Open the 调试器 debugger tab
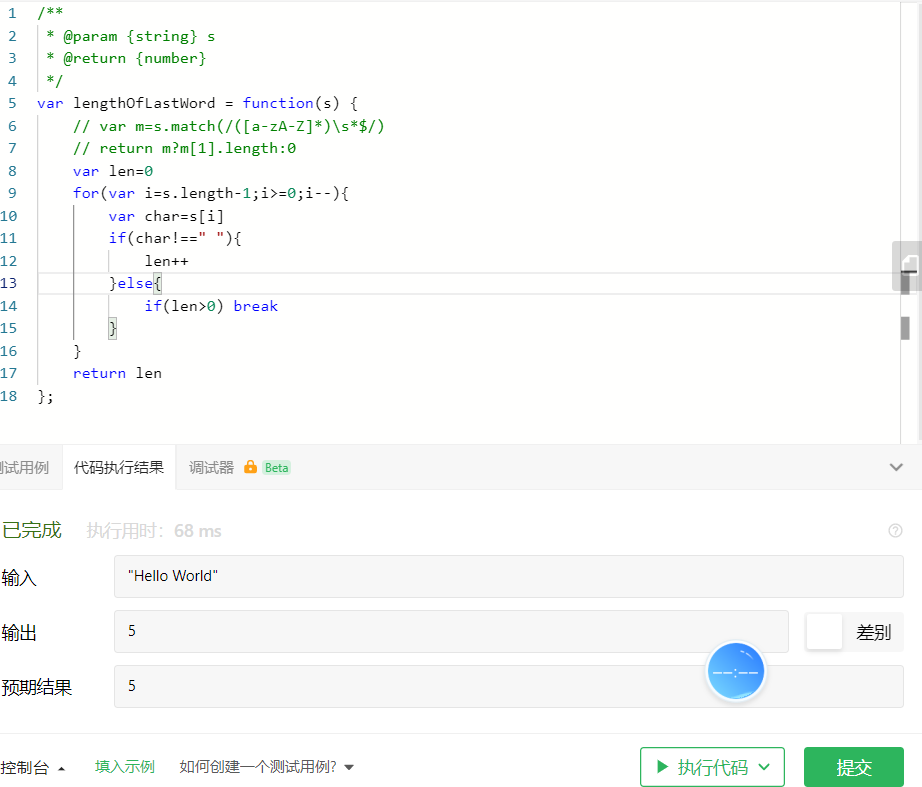Screen dimensions: 922x787 [211, 468]
